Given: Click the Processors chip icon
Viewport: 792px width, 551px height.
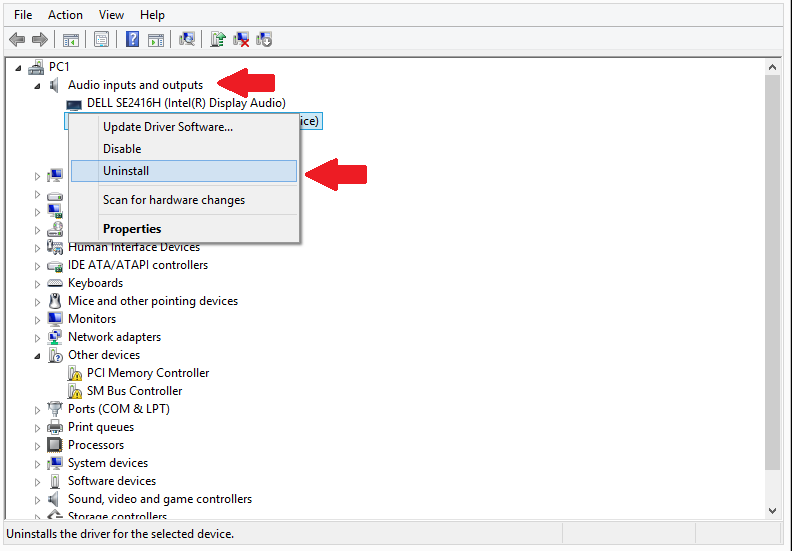Looking at the screenshot, I should pyautogui.click(x=55, y=445).
